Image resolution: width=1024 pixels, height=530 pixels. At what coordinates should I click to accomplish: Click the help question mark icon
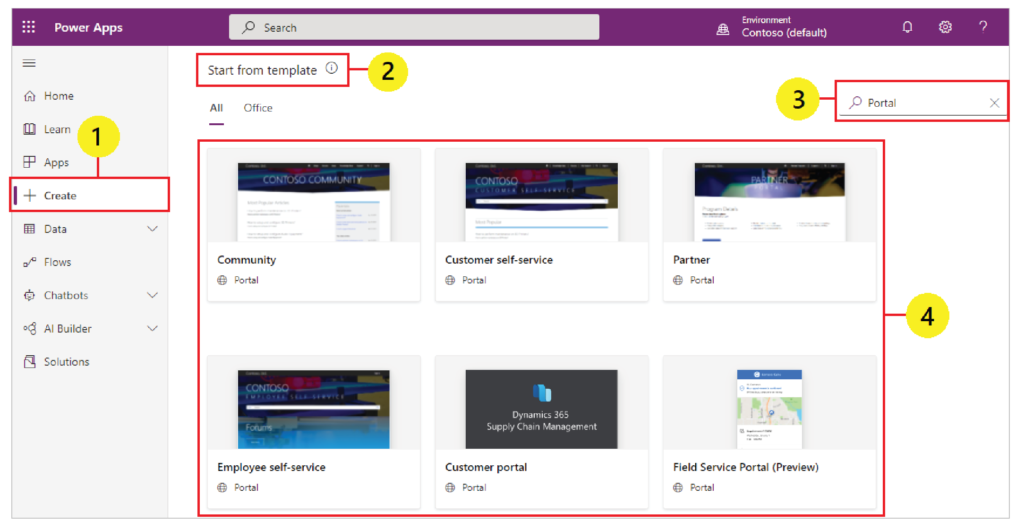983,27
